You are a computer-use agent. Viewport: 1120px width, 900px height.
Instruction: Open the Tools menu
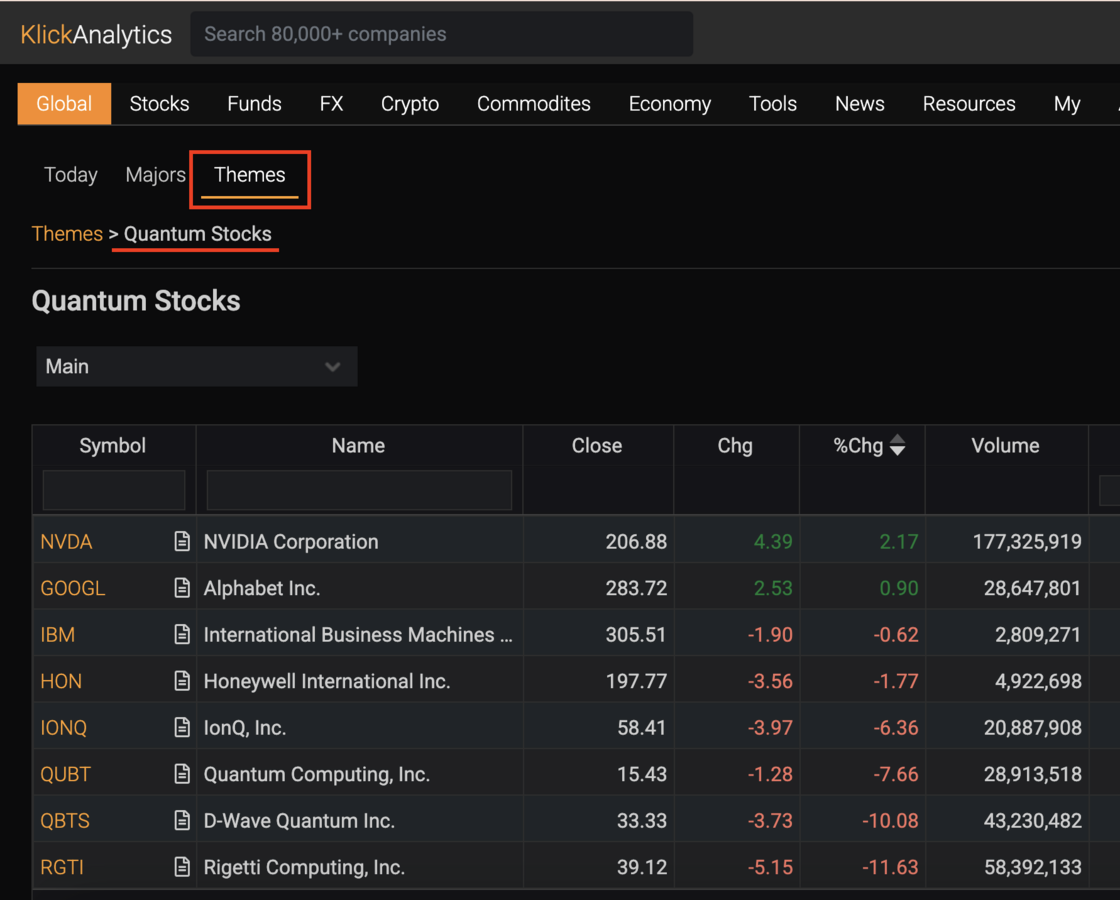[773, 104]
